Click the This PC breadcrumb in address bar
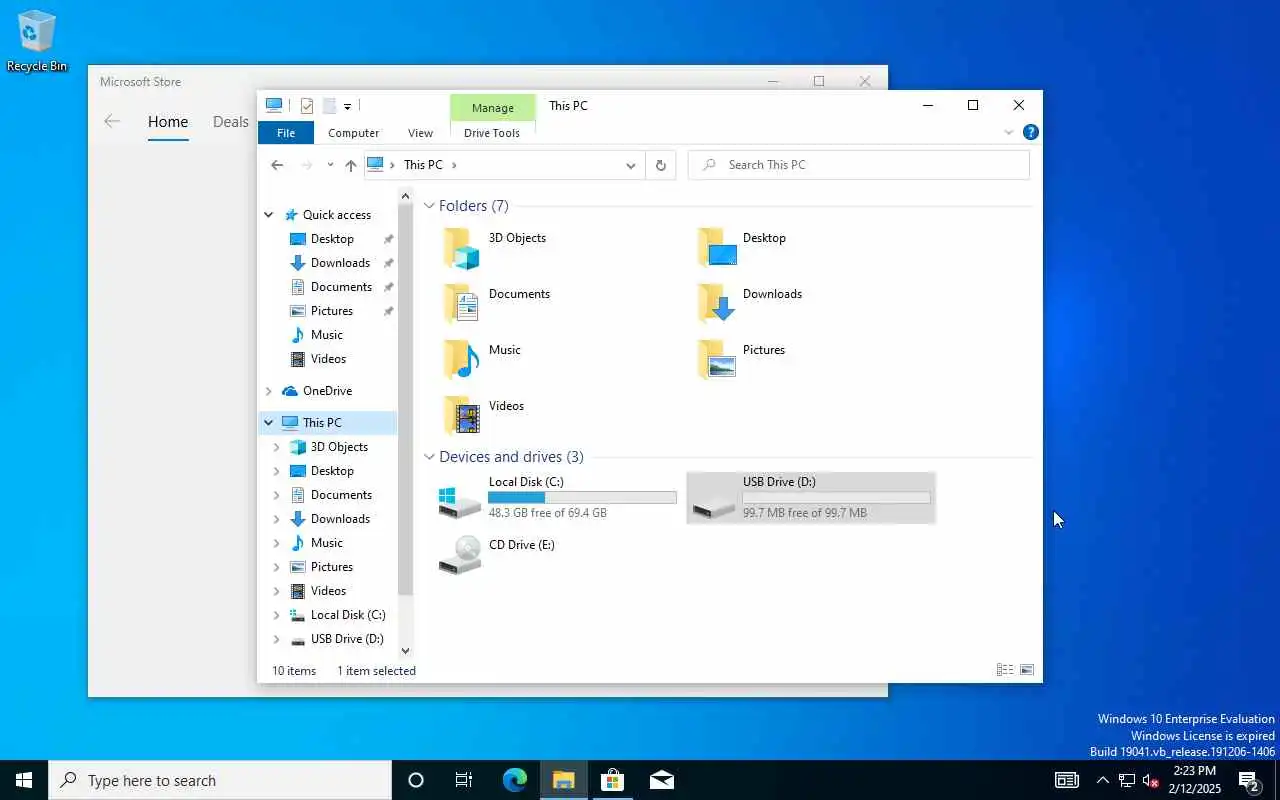 [423, 165]
